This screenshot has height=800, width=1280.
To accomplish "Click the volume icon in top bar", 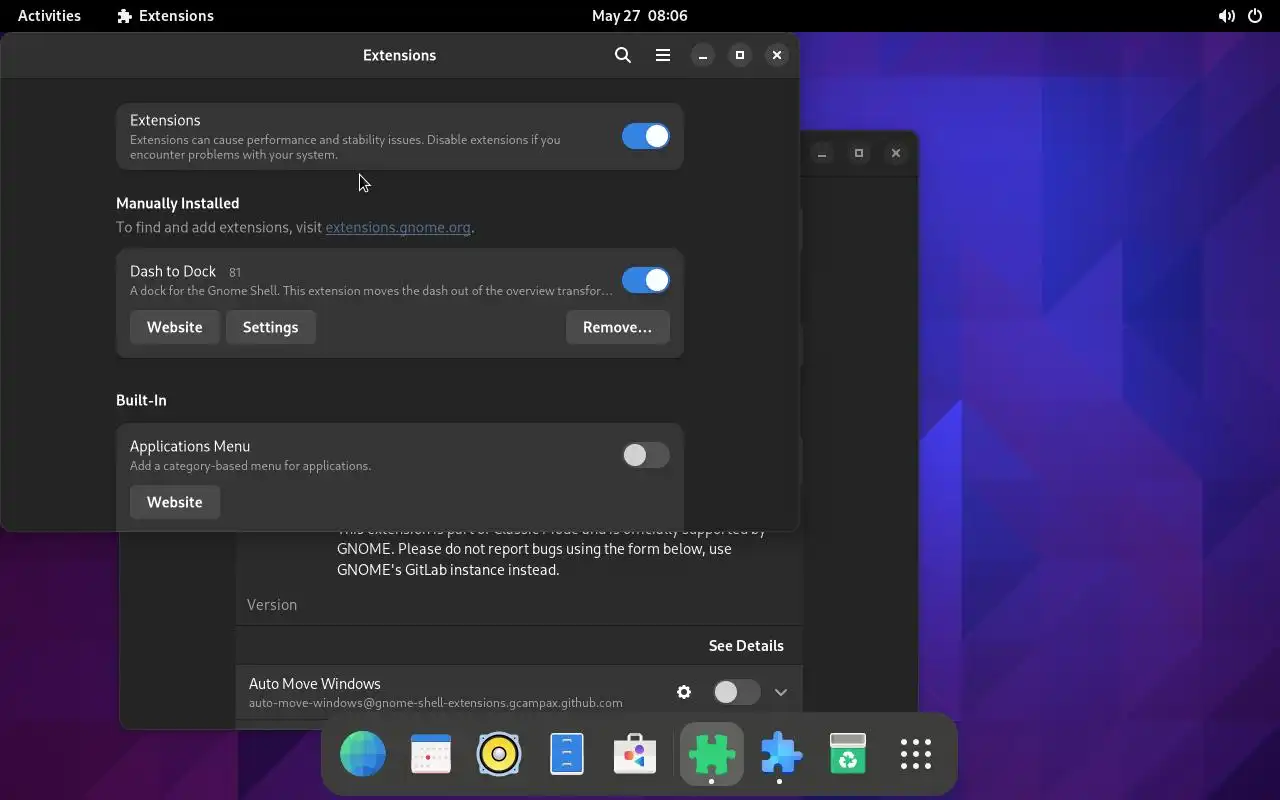I will (x=1226, y=16).
